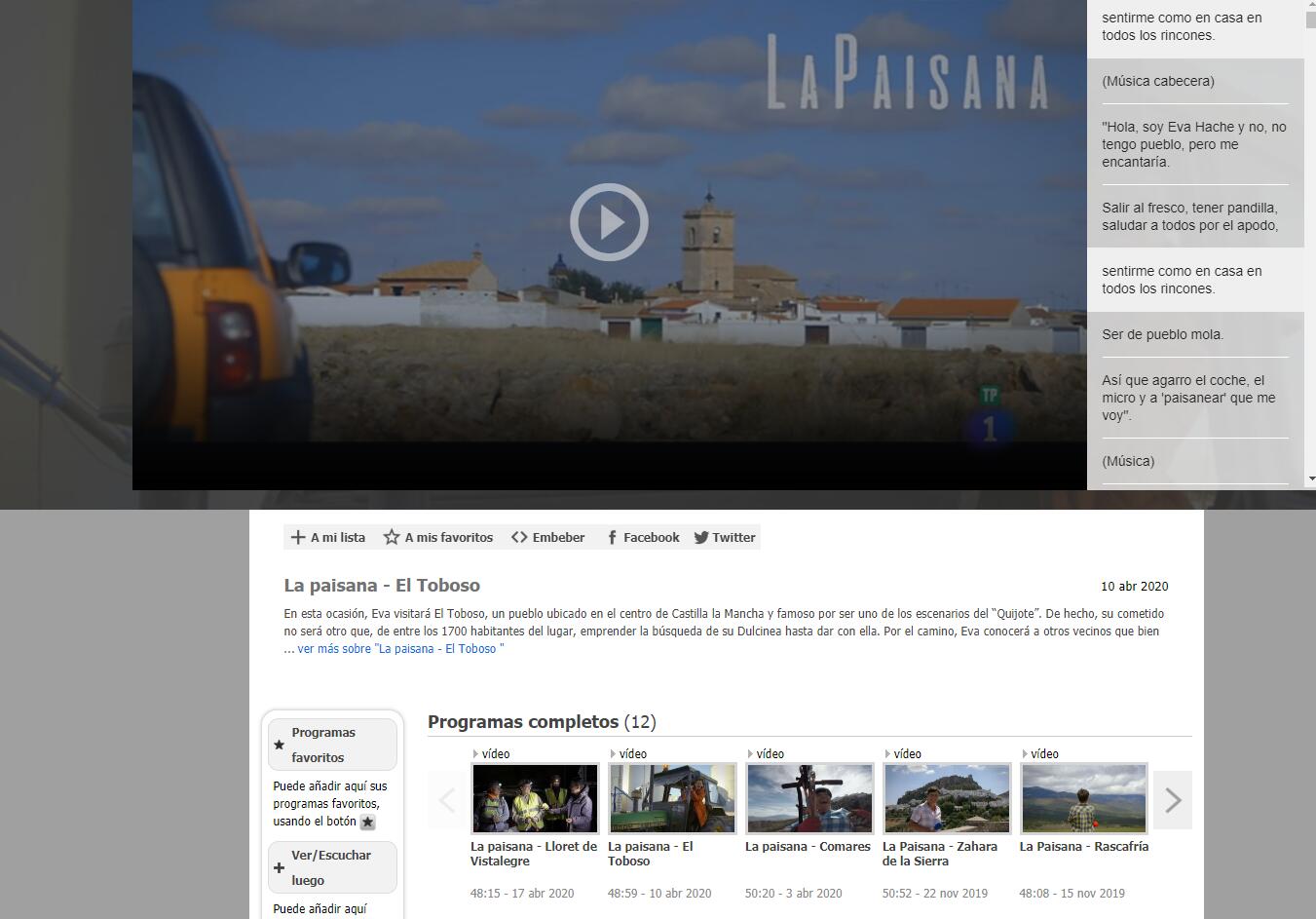Image resolution: width=1316 pixels, height=919 pixels.
Task: Show next programs with right carousel arrow
Action: (x=1173, y=800)
